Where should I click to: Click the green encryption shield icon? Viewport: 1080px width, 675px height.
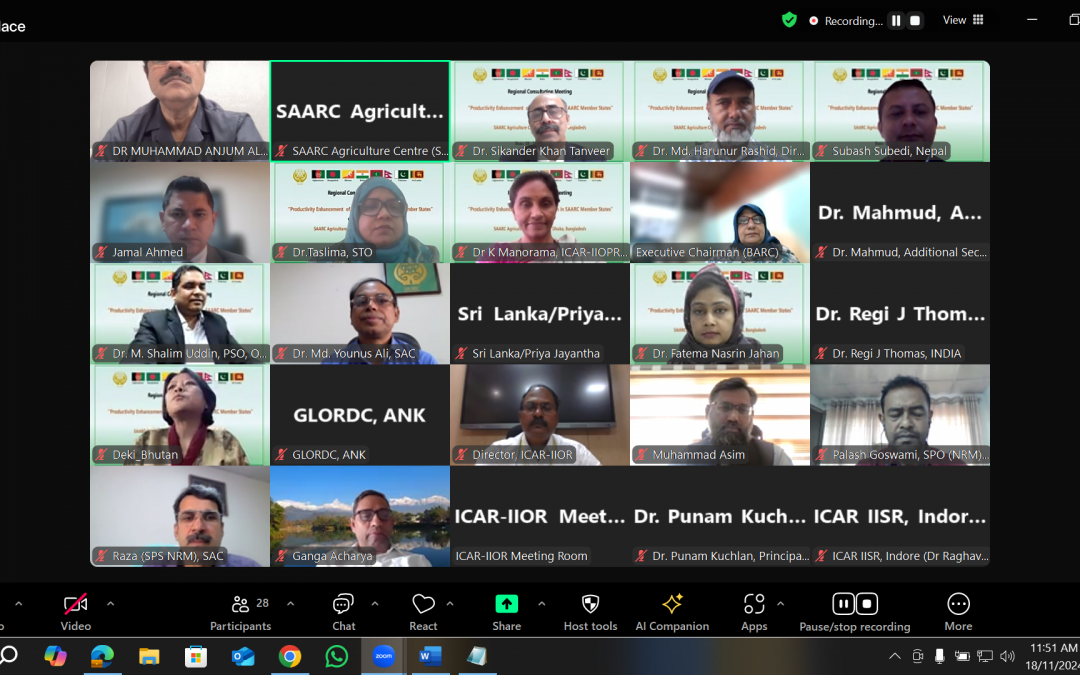789,20
